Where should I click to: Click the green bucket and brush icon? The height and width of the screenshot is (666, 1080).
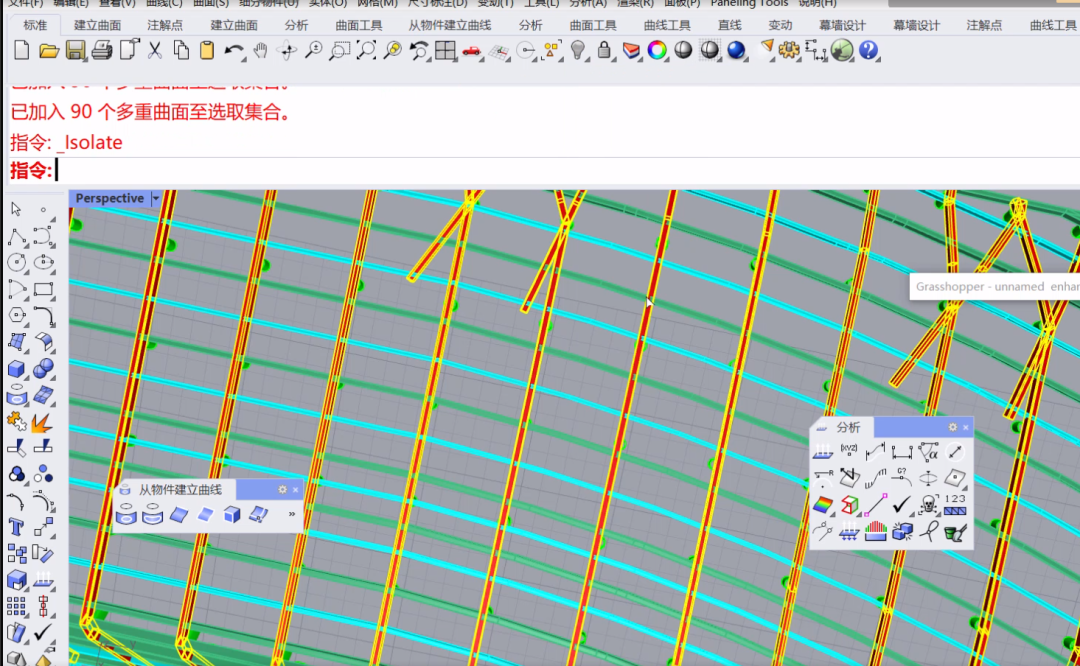[955, 531]
